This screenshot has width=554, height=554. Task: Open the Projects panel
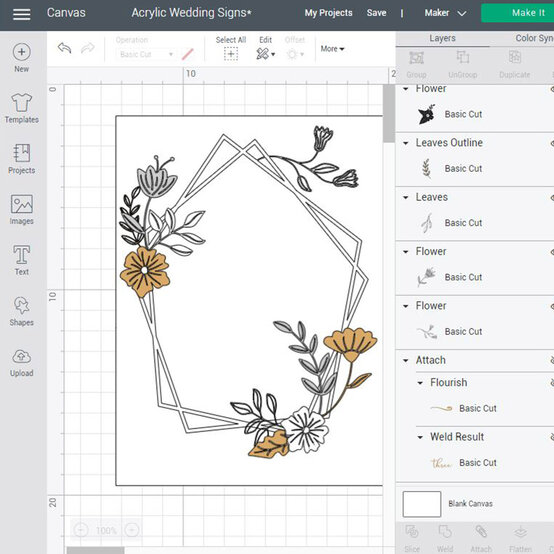(x=22, y=159)
